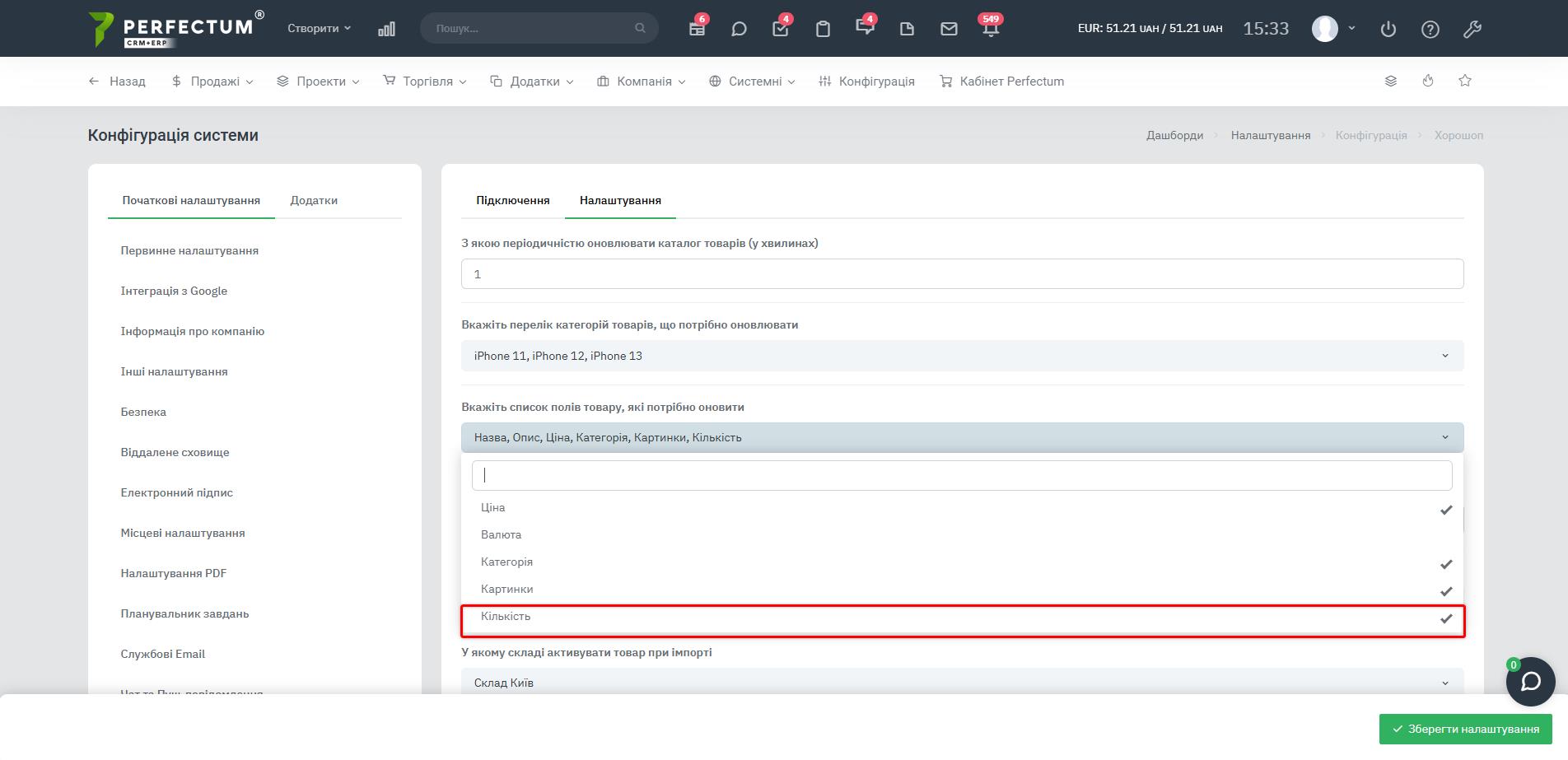Open the notifications bell icon
1568x760 pixels.
pos(990,29)
